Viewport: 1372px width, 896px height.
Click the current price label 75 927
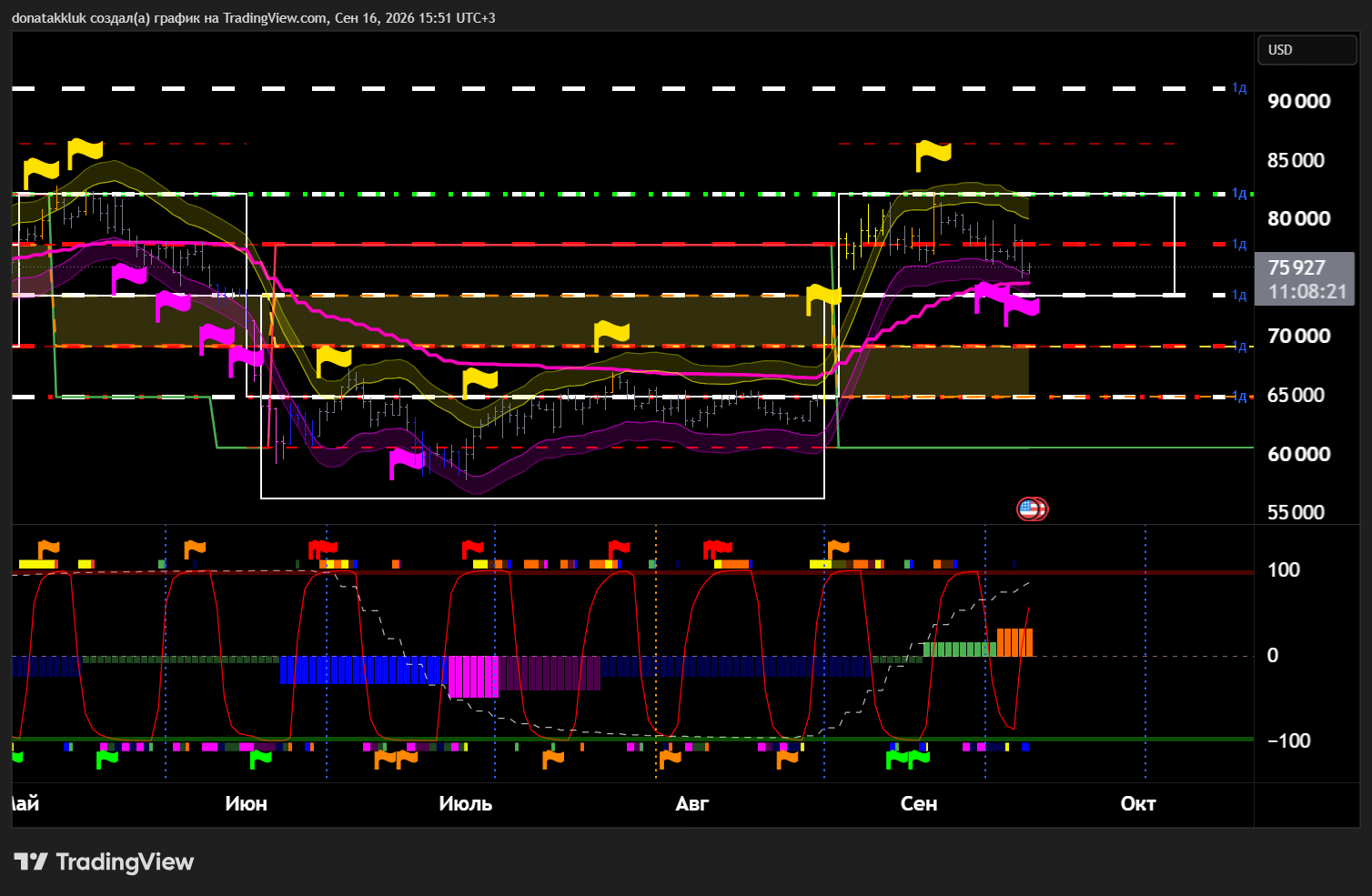[x=1296, y=267]
